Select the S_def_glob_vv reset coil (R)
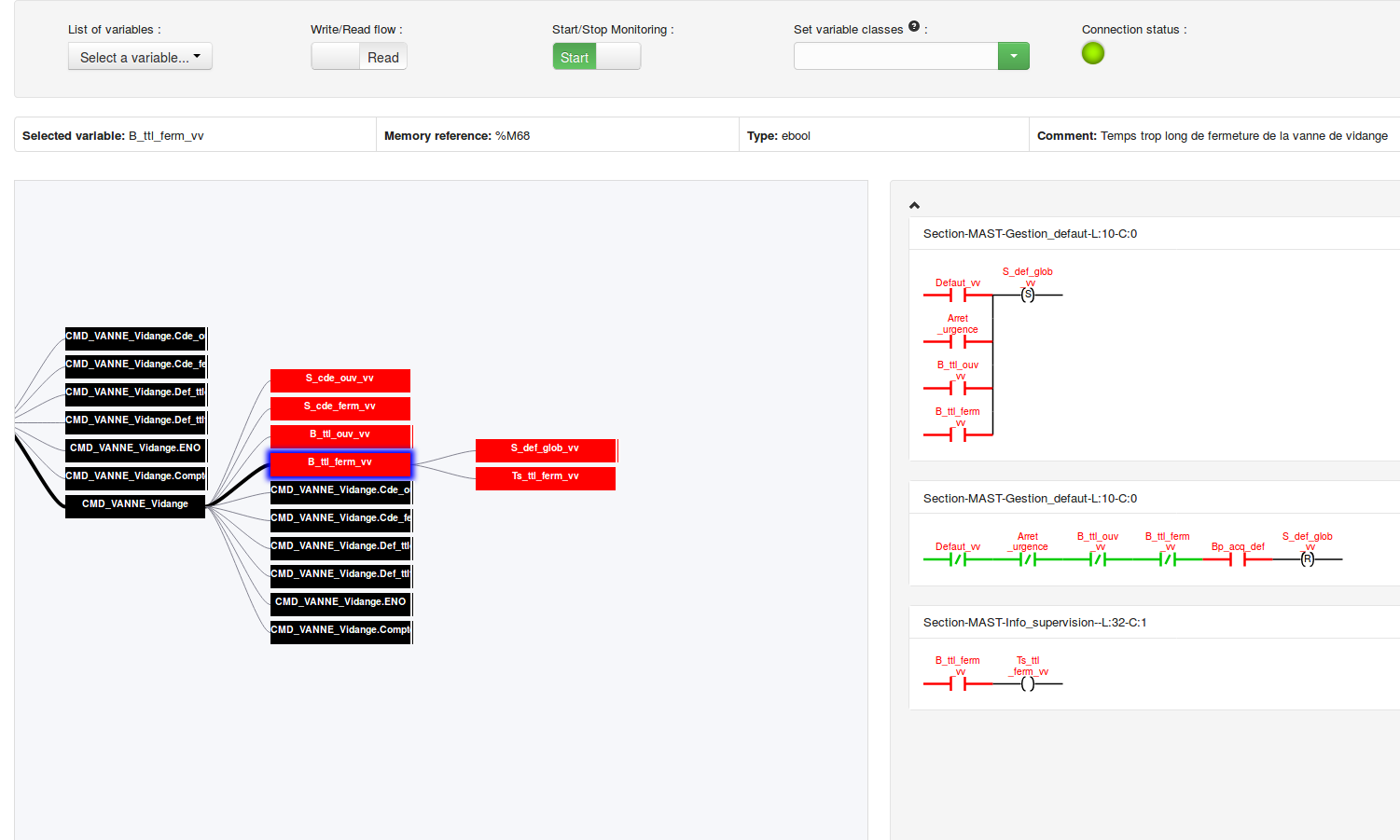 click(1308, 558)
